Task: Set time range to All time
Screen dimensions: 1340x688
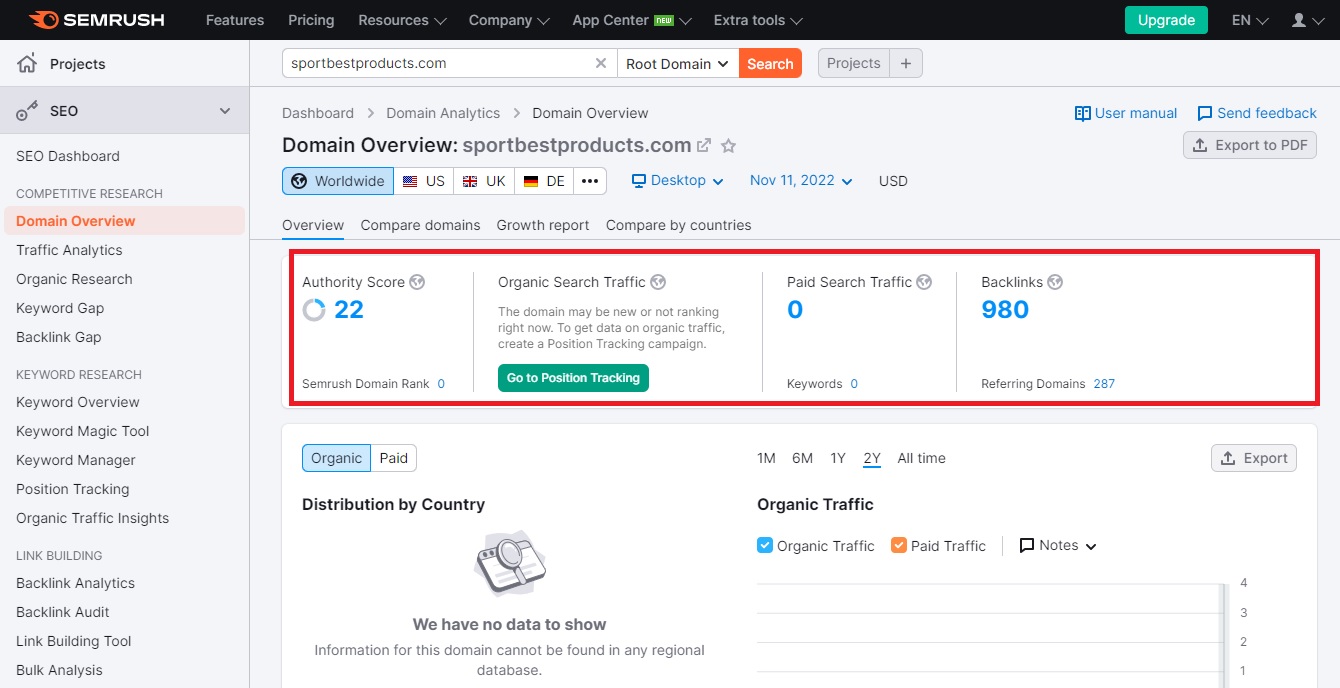Action: 921,458
